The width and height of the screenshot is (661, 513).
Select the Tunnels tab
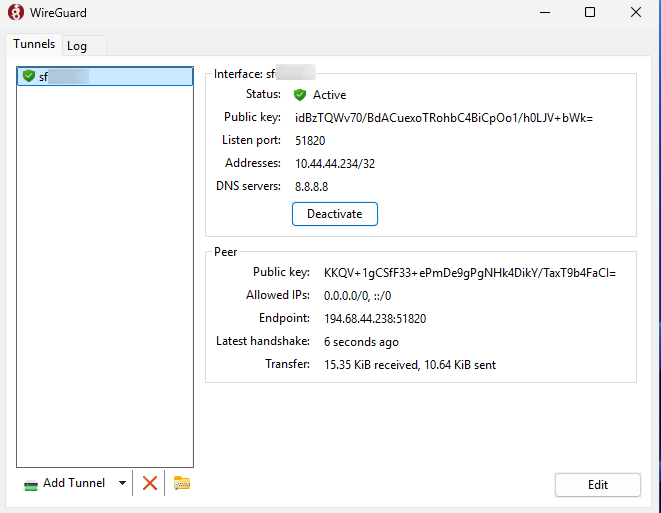pos(34,44)
